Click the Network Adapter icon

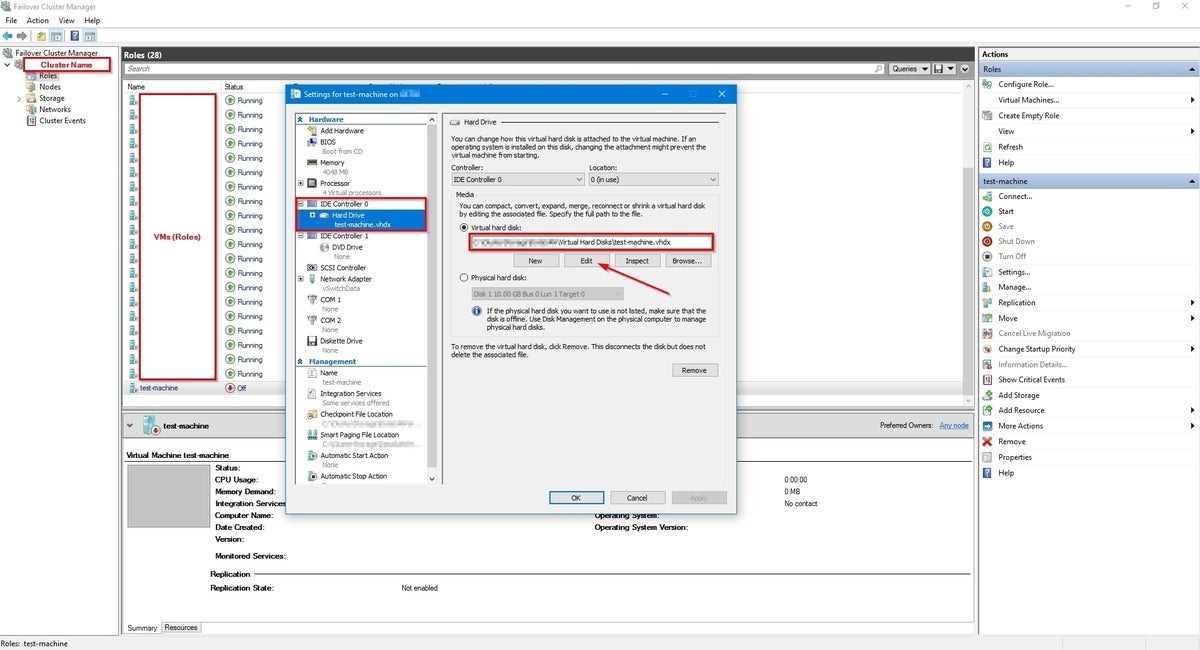click(x=312, y=279)
